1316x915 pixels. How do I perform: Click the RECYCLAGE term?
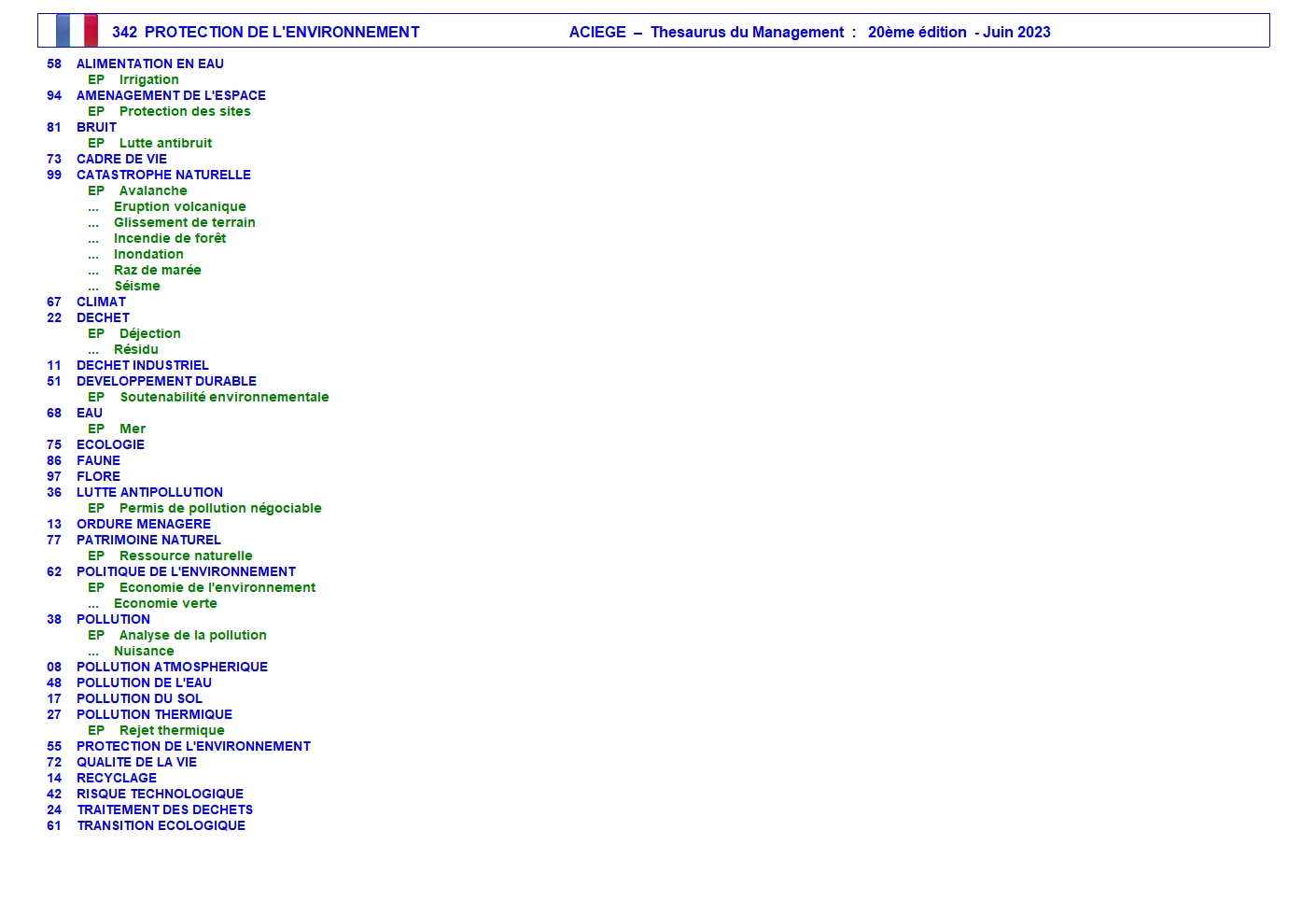pos(116,778)
